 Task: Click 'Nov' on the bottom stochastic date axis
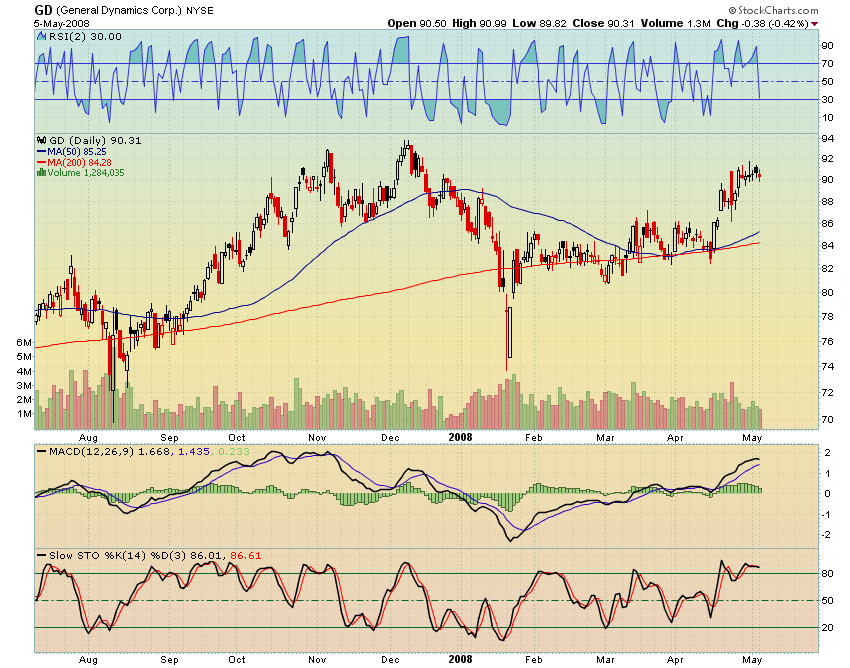317,659
